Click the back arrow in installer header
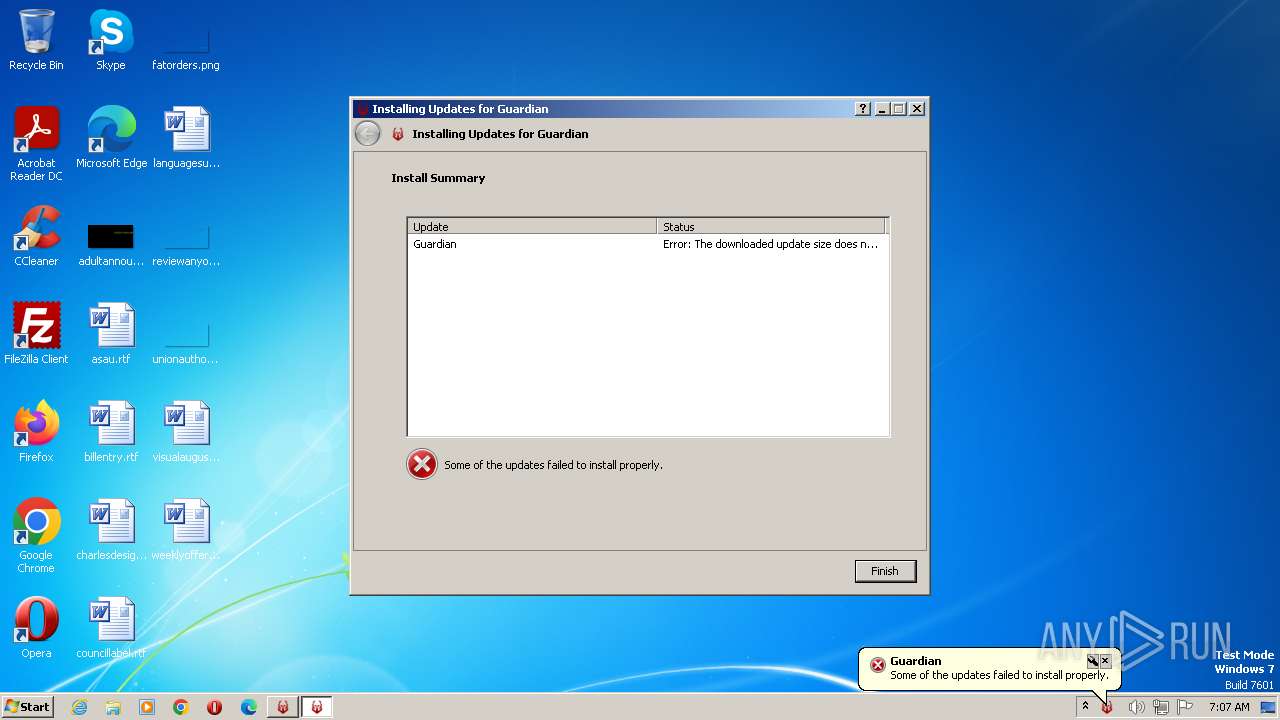Viewport: 1280px width, 720px height. point(368,134)
